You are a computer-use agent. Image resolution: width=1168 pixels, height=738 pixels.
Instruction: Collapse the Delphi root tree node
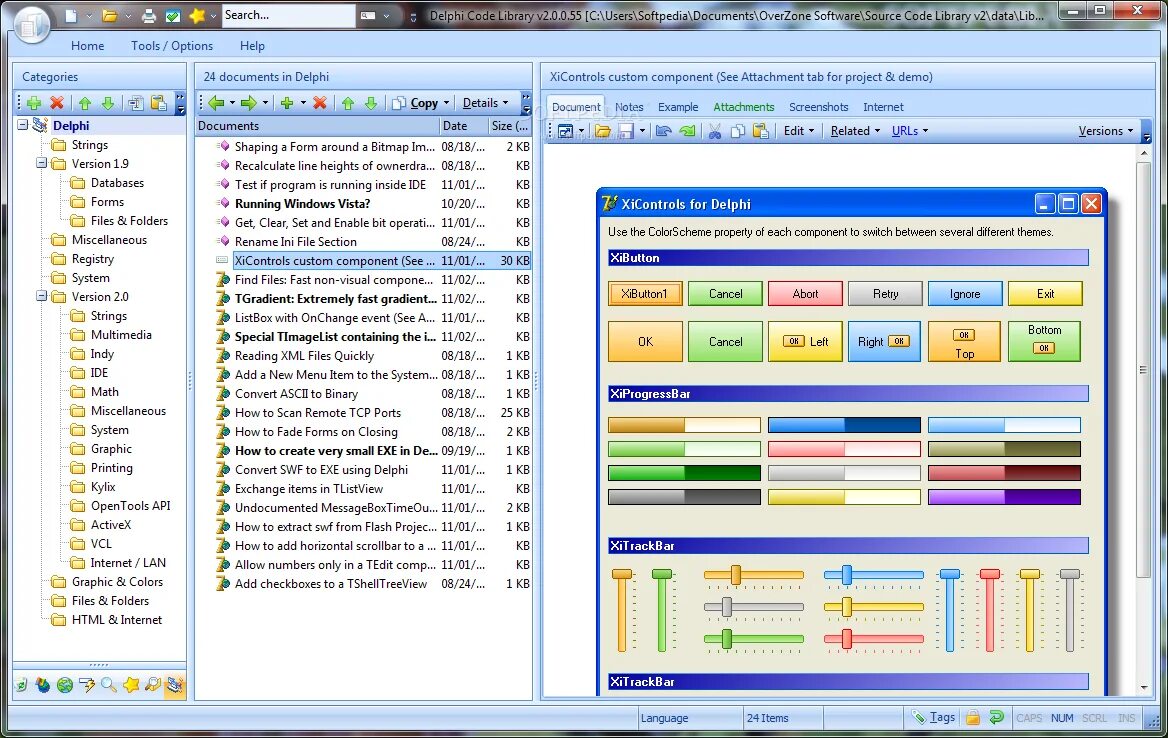coord(22,125)
